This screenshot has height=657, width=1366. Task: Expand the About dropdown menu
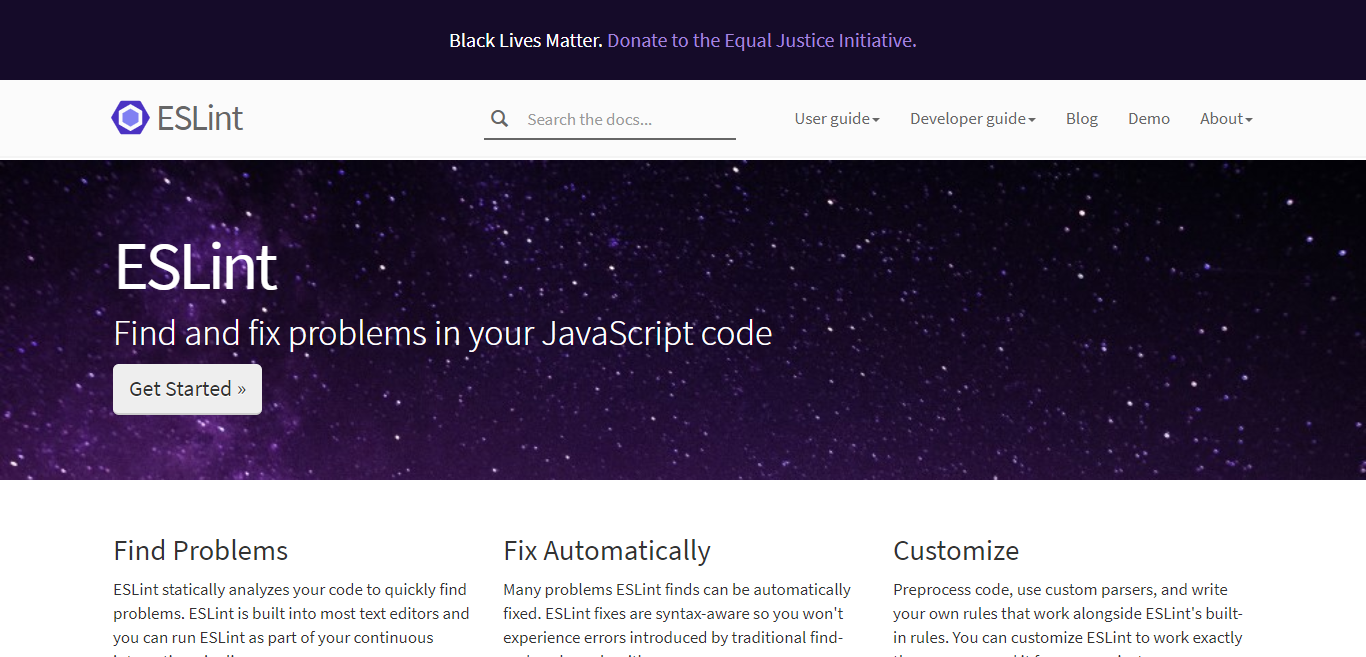[1226, 119]
